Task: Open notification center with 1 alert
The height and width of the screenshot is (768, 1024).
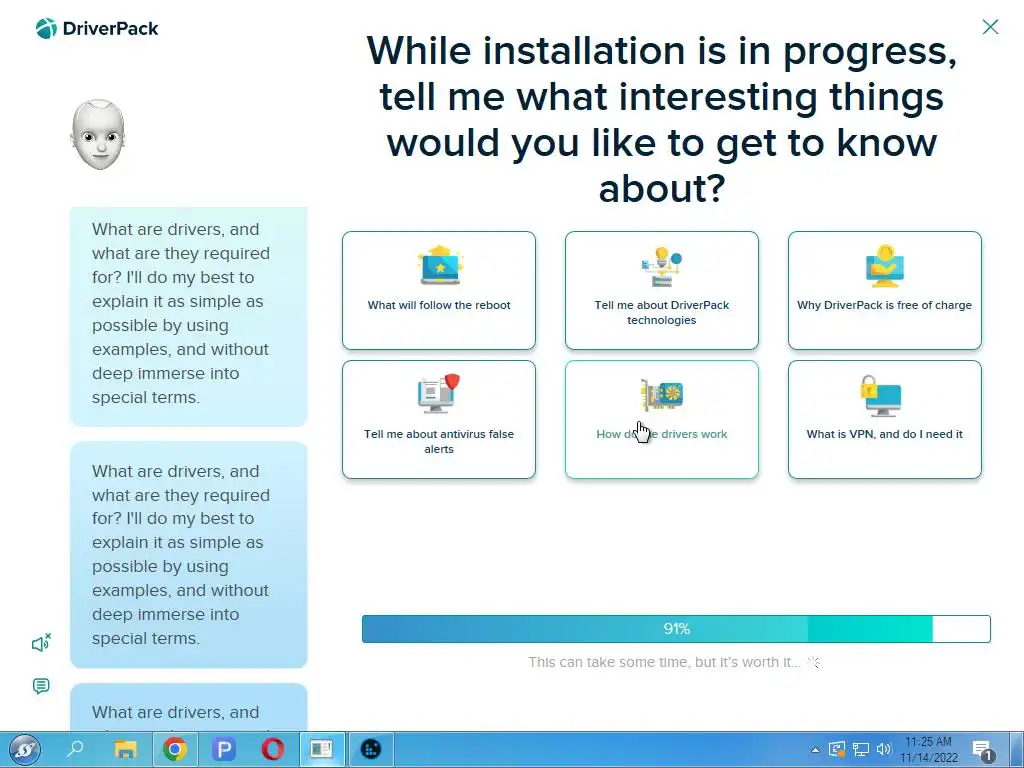Action: pyautogui.click(x=982, y=750)
